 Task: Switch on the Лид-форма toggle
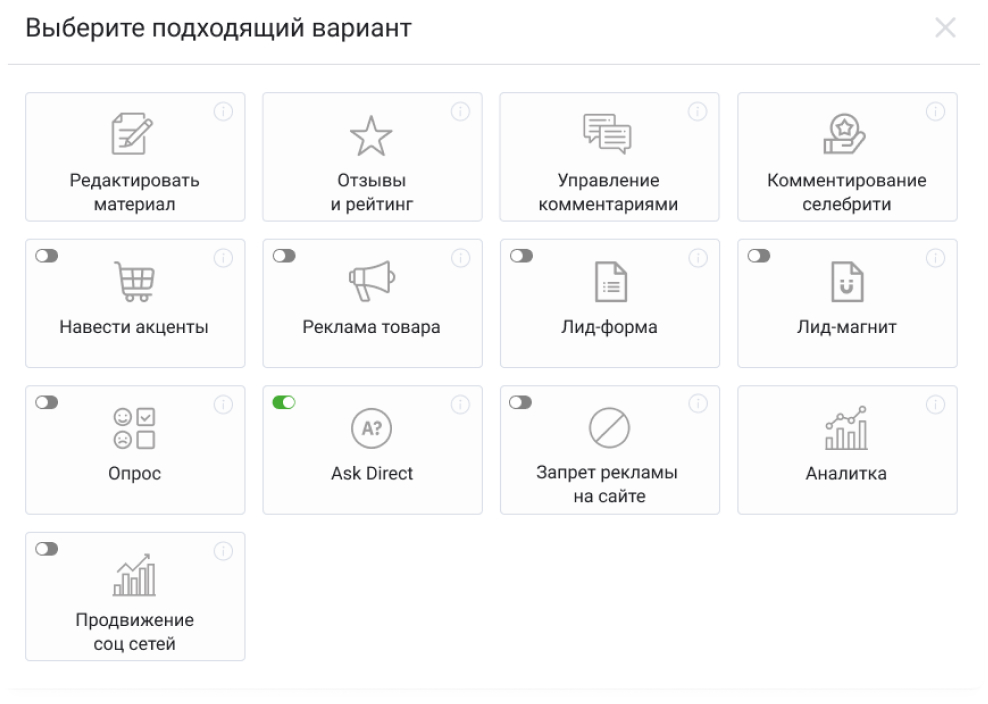[x=521, y=256]
